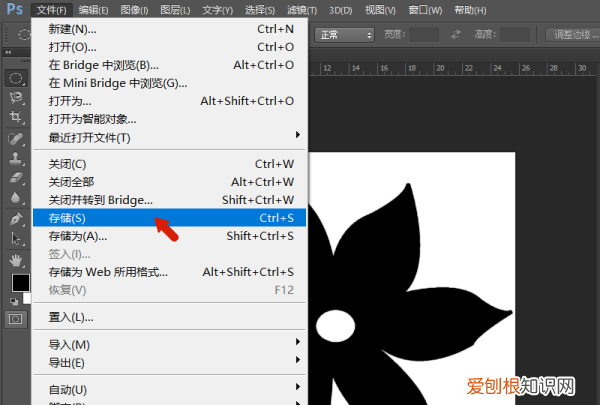The width and height of the screenshot is (600, 405).
Task: Choose 关闭全部 menu entry
Action: click(x=170, y=182)
